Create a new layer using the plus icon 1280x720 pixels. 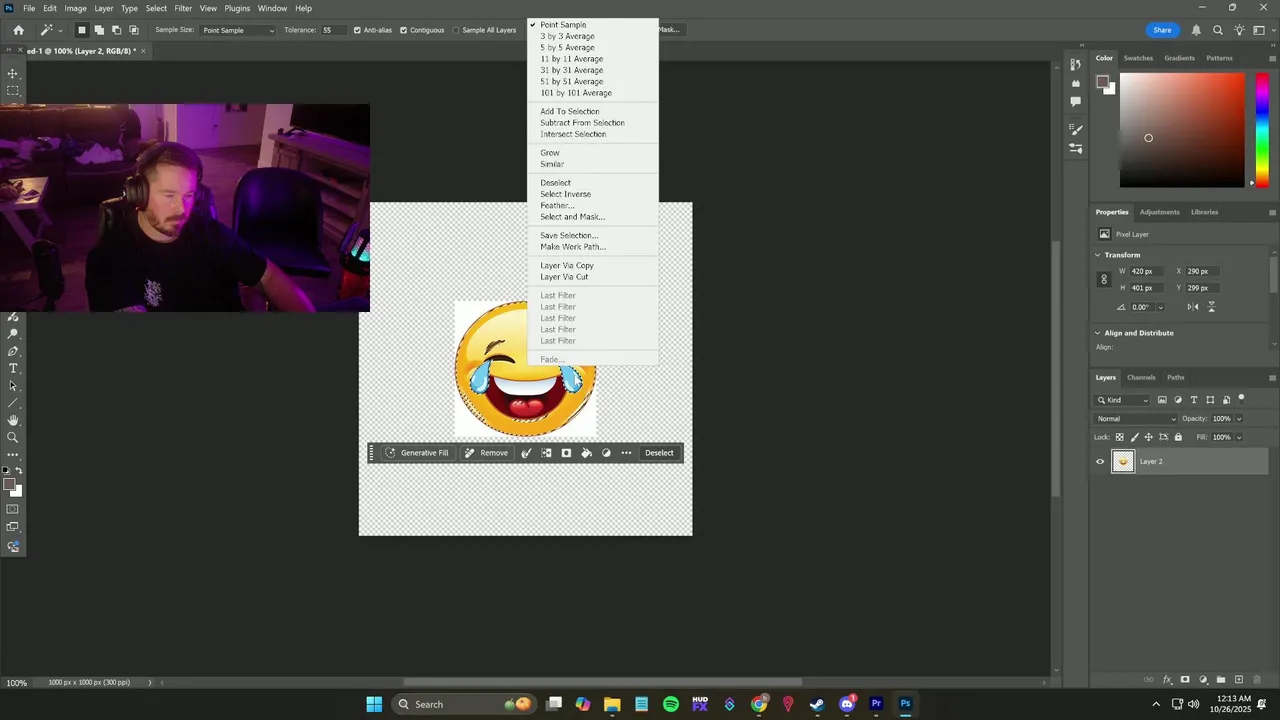(x=1238, y=680)
